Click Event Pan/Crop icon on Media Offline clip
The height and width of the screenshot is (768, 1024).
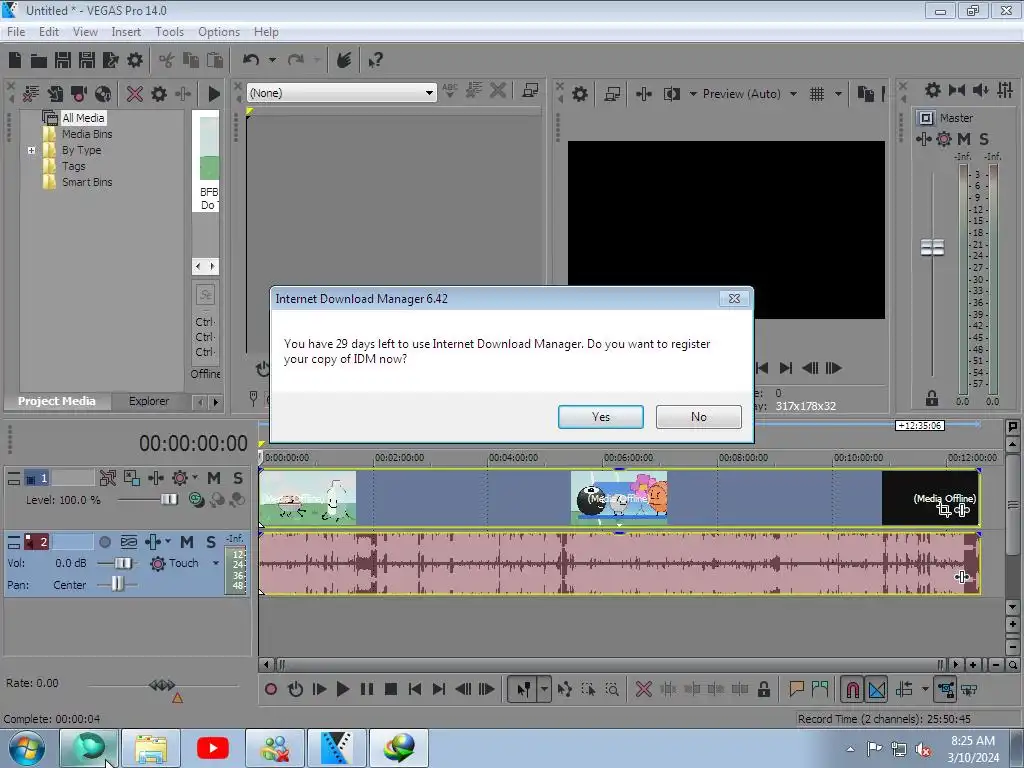(x=944, y=509)
